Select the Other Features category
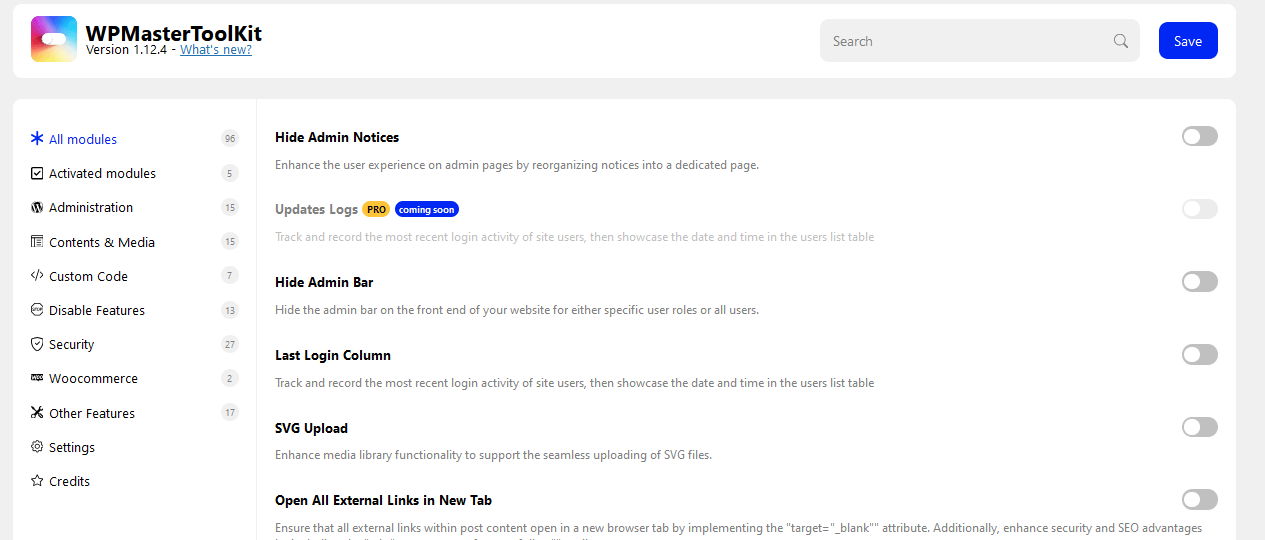 click(x=134, y=413)
